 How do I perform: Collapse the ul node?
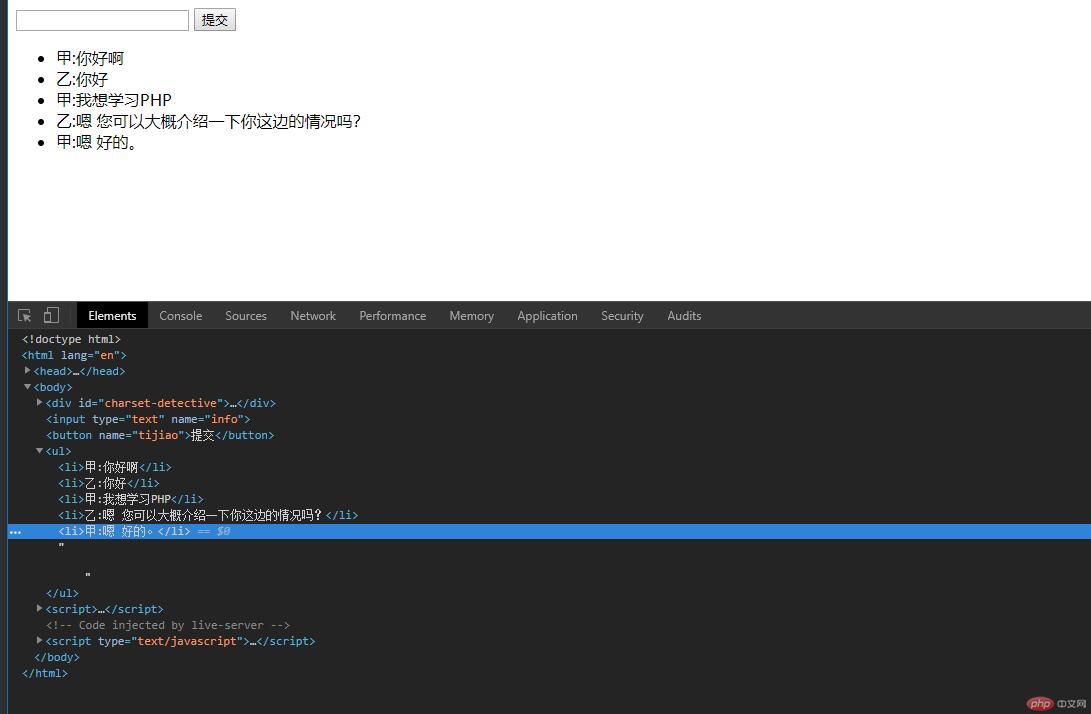40,451
